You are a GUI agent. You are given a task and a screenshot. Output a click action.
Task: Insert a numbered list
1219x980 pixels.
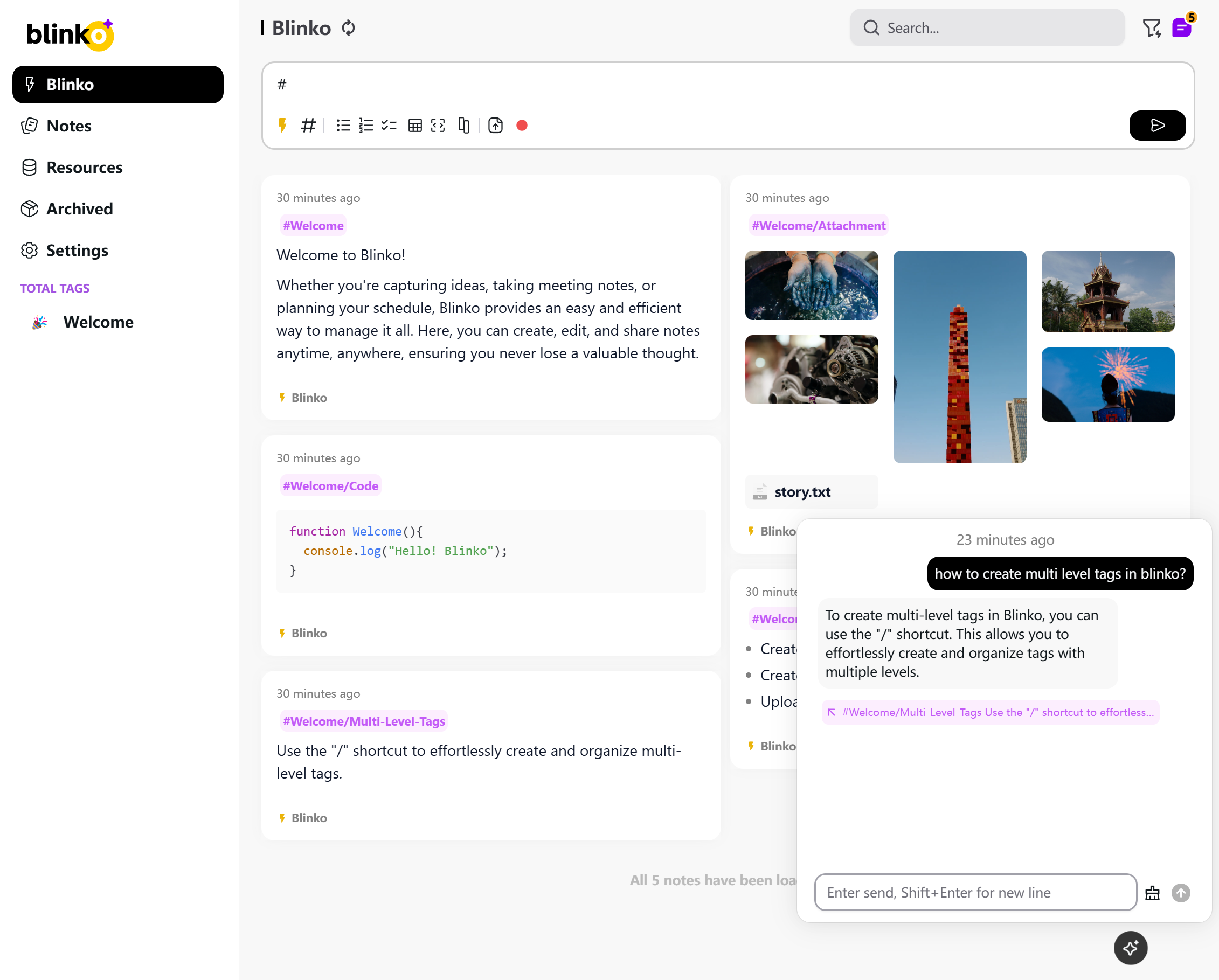pyautogui.click(x=366, y=125)
